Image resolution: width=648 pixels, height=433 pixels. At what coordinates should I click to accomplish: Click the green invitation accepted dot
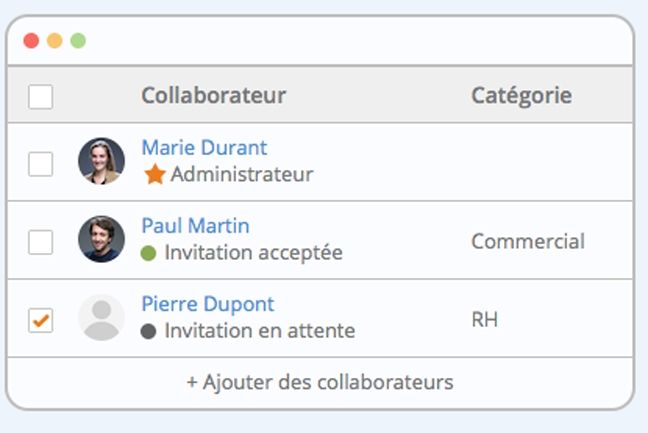(148, 253)
